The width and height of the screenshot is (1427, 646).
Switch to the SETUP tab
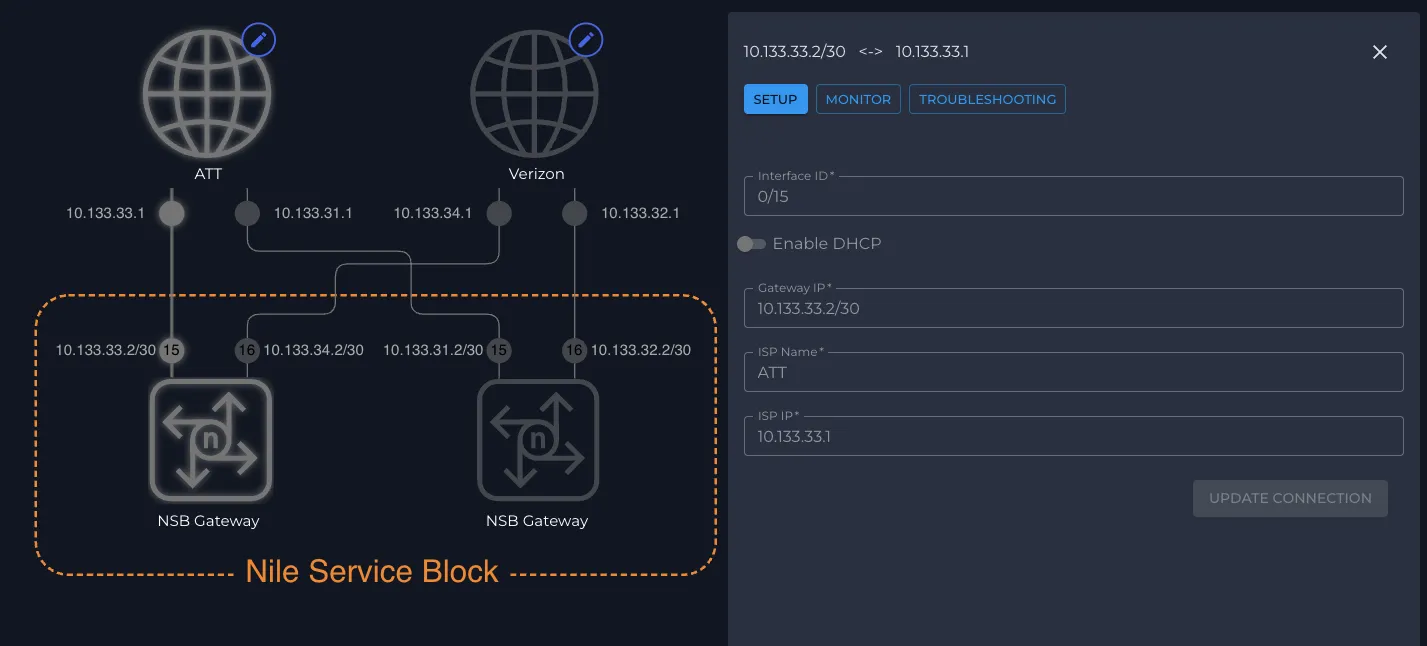tap(775, 99)
